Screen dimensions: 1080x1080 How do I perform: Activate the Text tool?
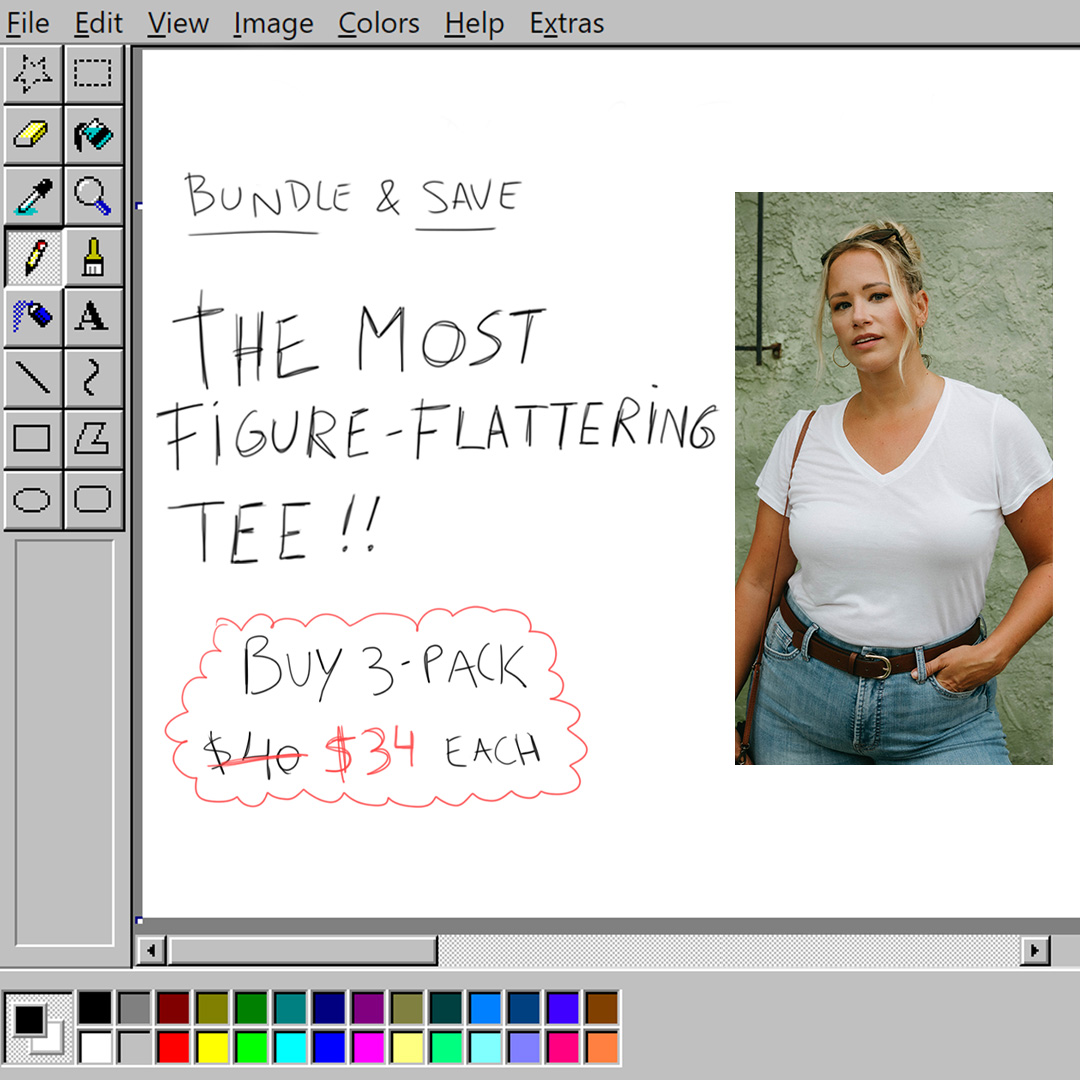94,317
